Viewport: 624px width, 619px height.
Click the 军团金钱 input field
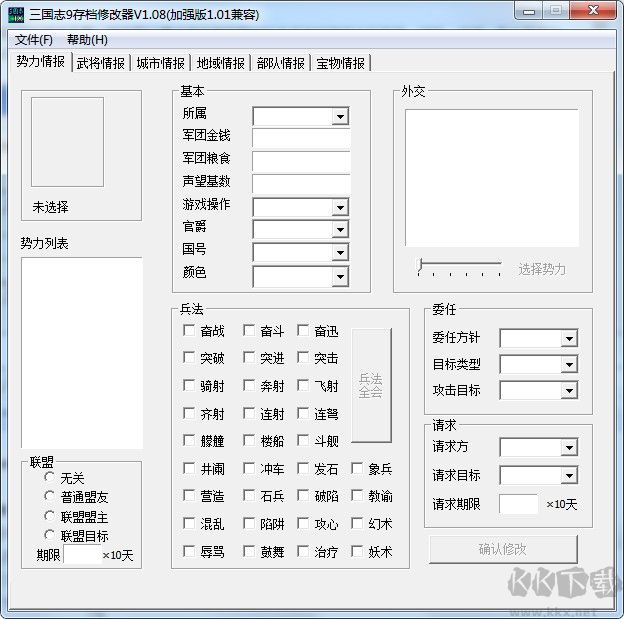301,138
